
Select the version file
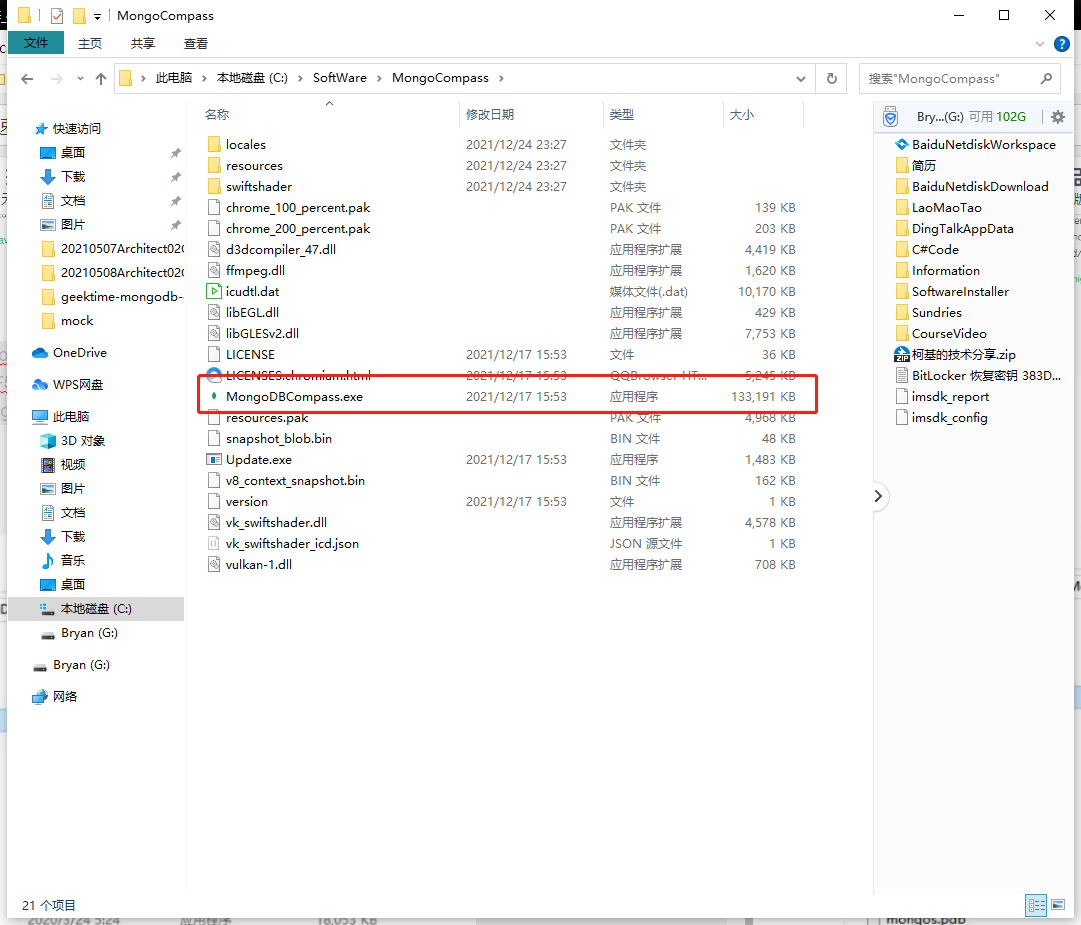coord(247,501)
